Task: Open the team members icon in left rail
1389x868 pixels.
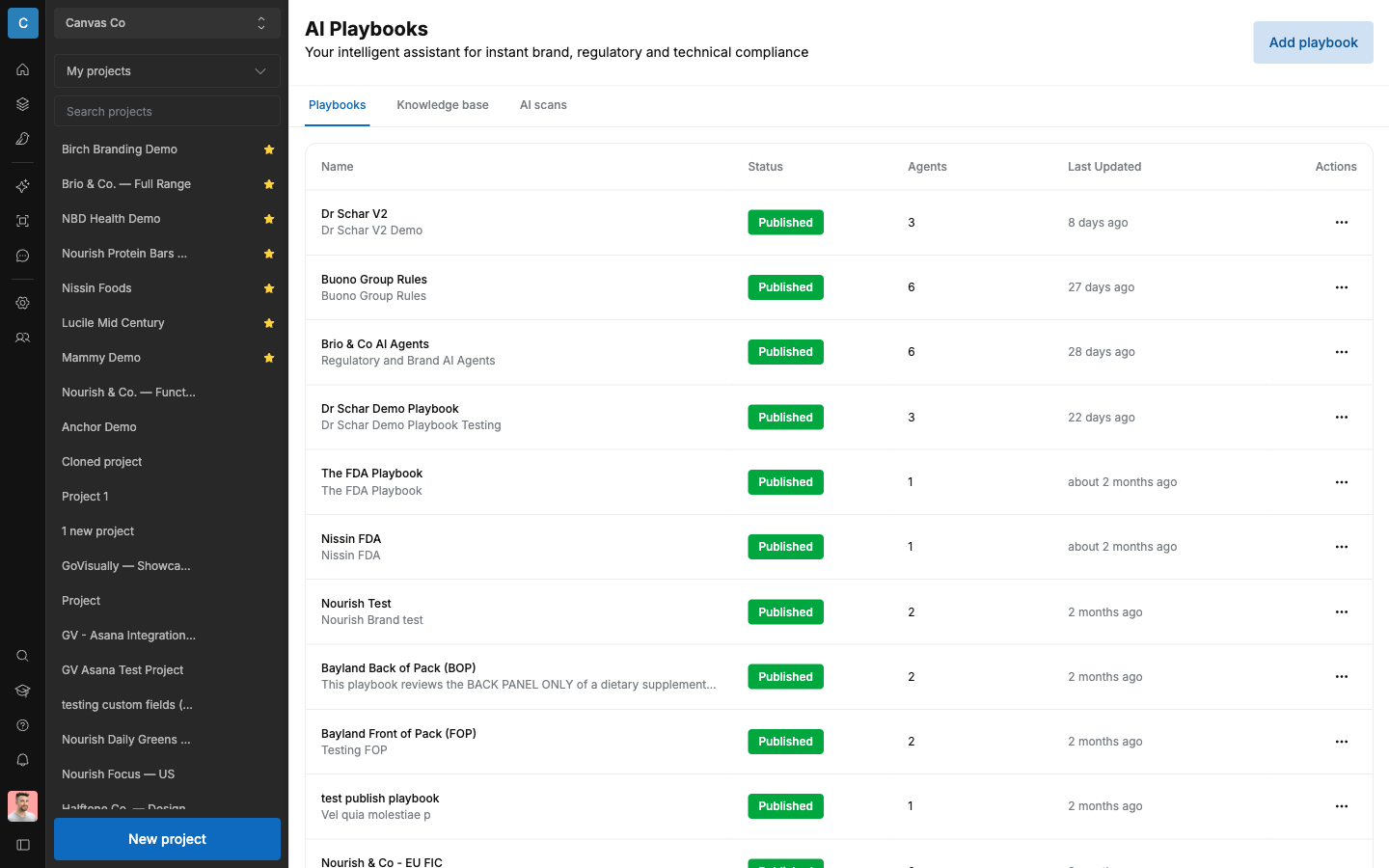Action: click(x=22, y=338)
